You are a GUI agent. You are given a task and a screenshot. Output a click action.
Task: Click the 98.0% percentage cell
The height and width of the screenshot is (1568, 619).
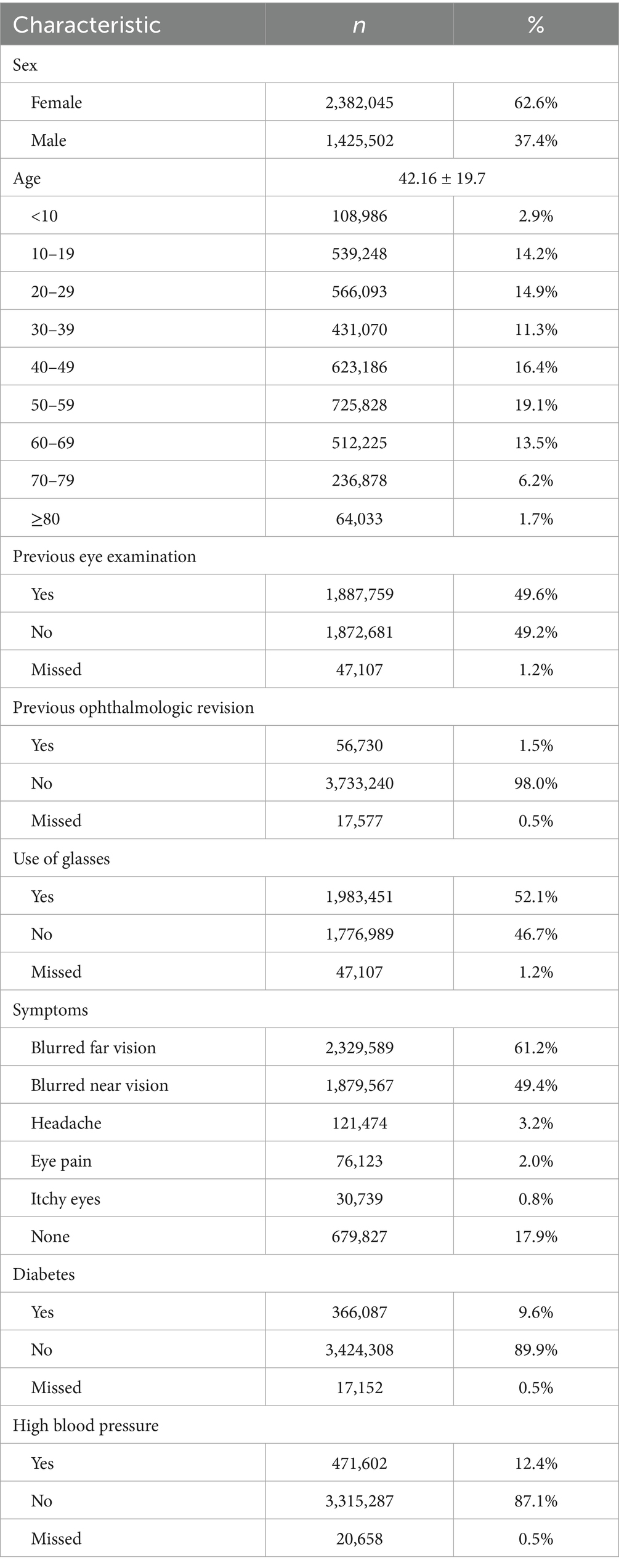pos(536,783)
